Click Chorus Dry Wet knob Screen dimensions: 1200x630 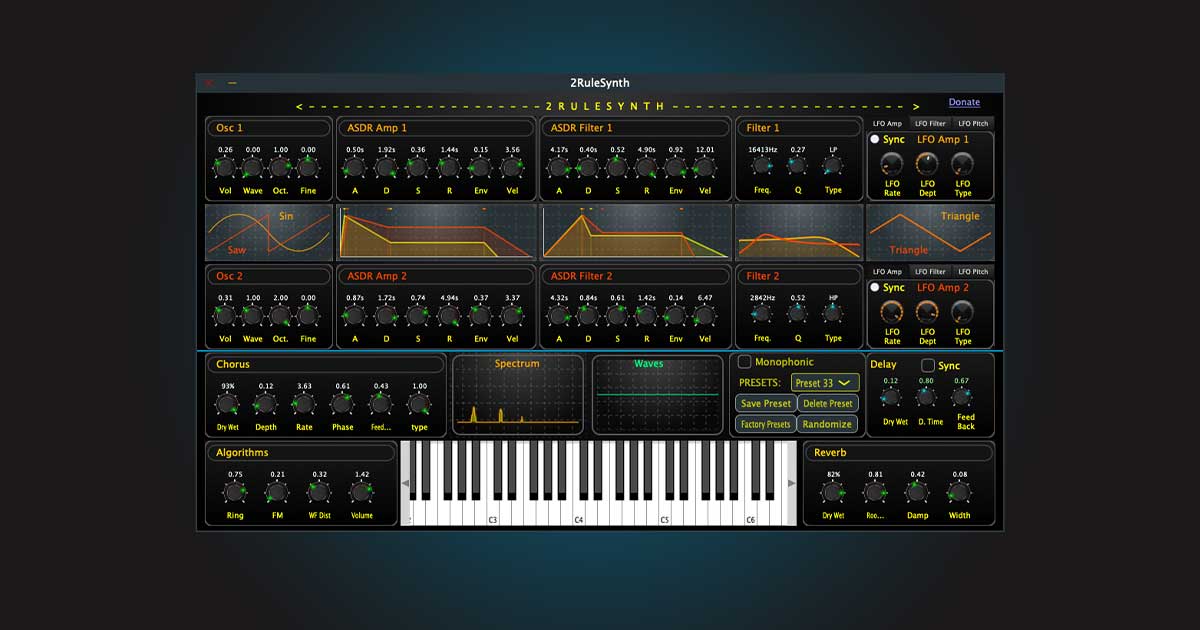pos(227,404)
